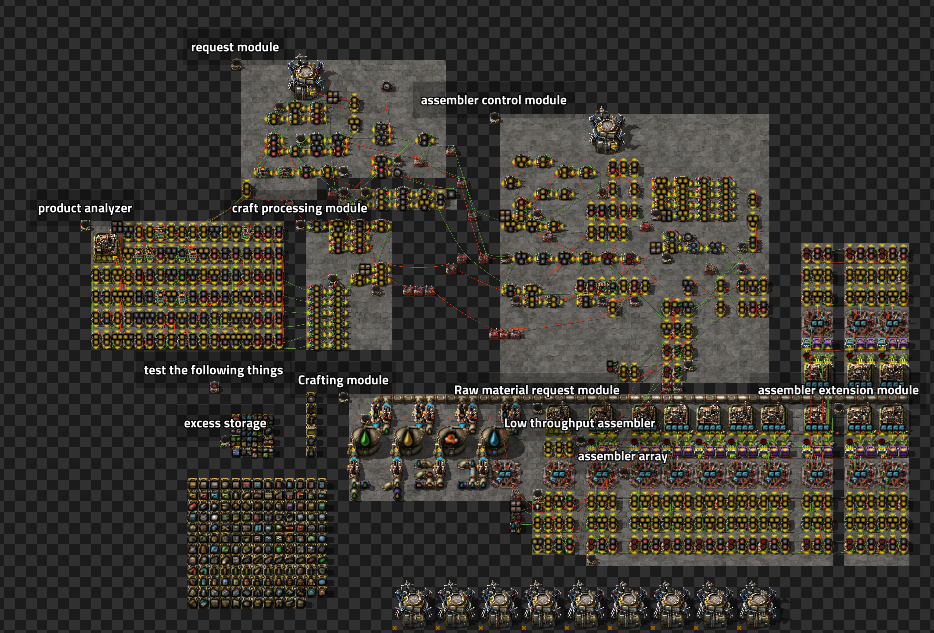The image size is (934, 633).
Task: Select the 'Raw material request module' label
Action: click(537, 390)
